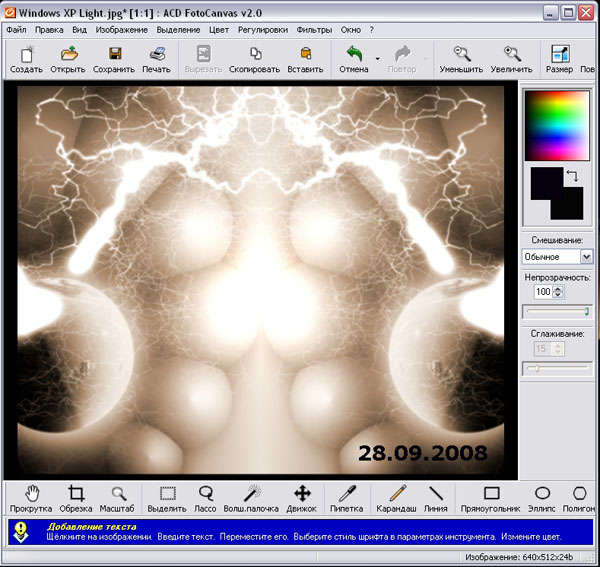Click the Сглаживание smoothing slider
Viewport: 600px width, 567px height.
pos(558,368)
